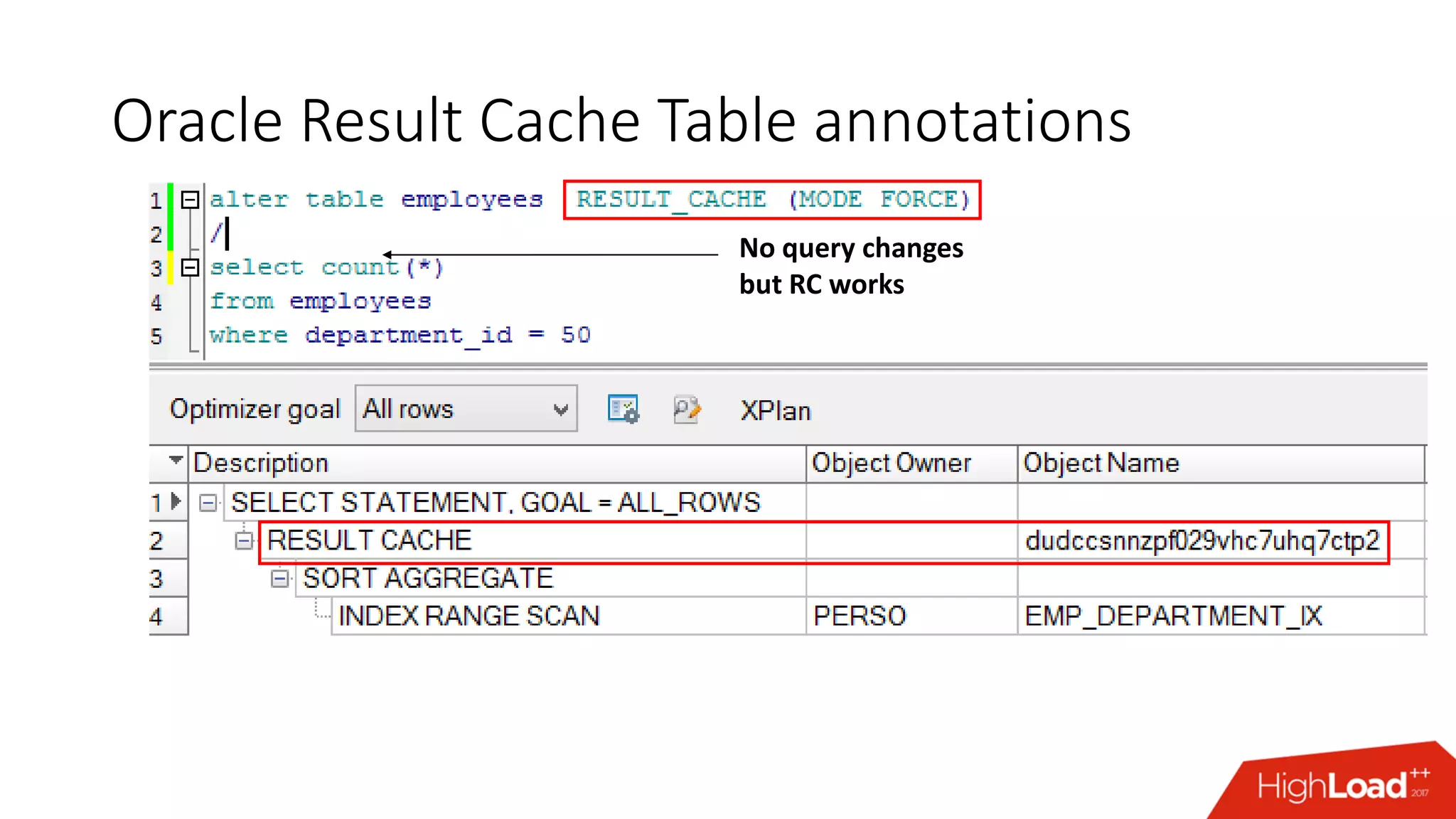Click the Object Owner column header

pos(912,464)
